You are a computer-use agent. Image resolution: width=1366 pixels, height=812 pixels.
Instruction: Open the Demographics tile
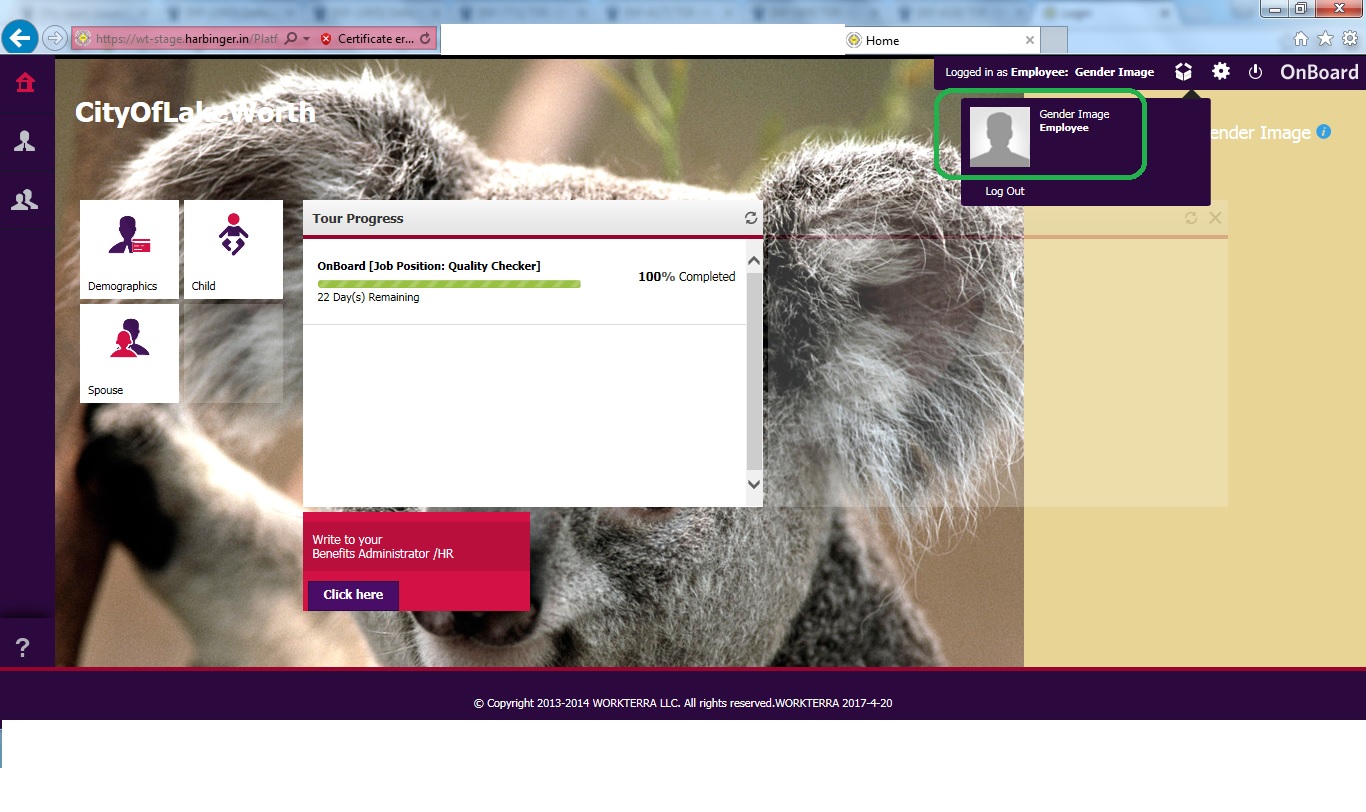[129, 249]
